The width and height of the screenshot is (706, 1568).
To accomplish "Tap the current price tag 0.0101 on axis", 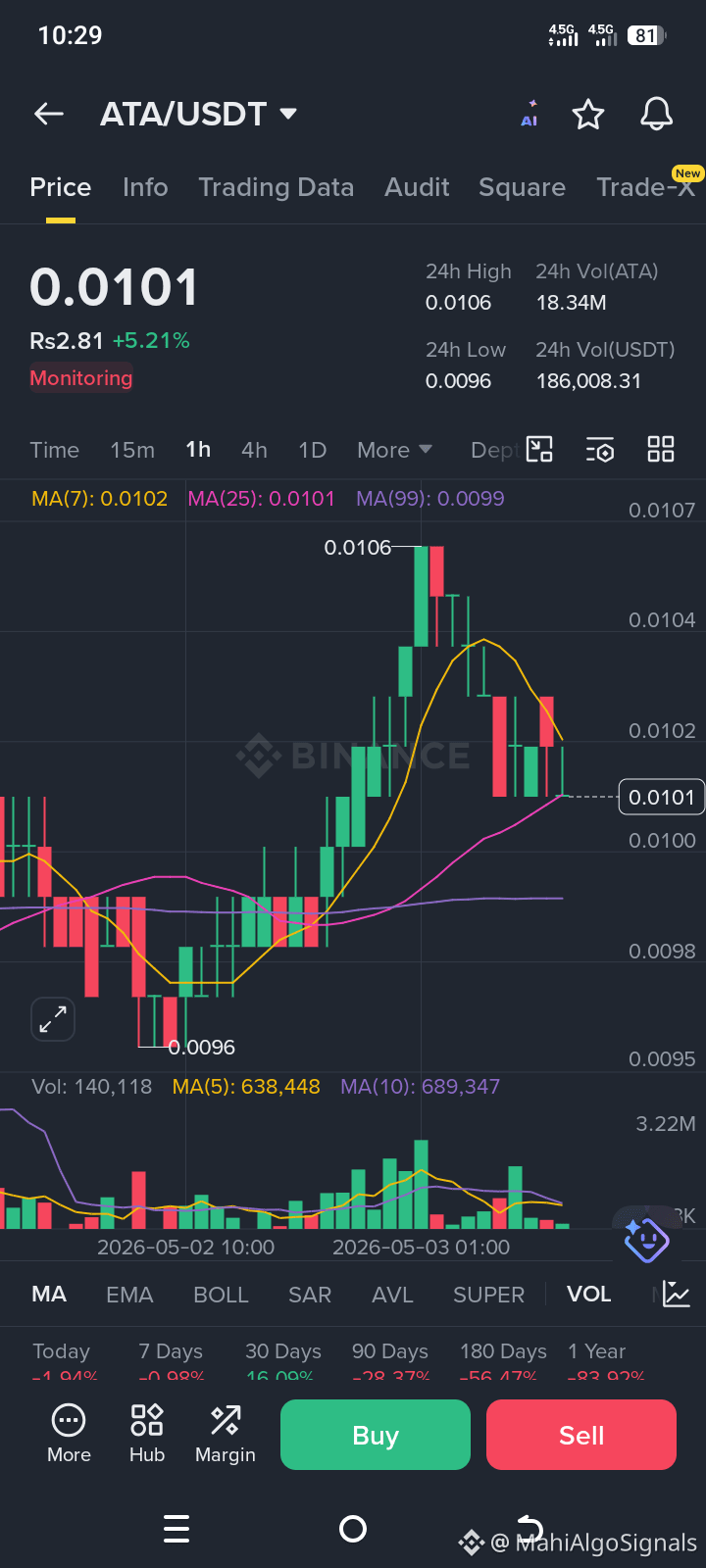I will point(662,797).
